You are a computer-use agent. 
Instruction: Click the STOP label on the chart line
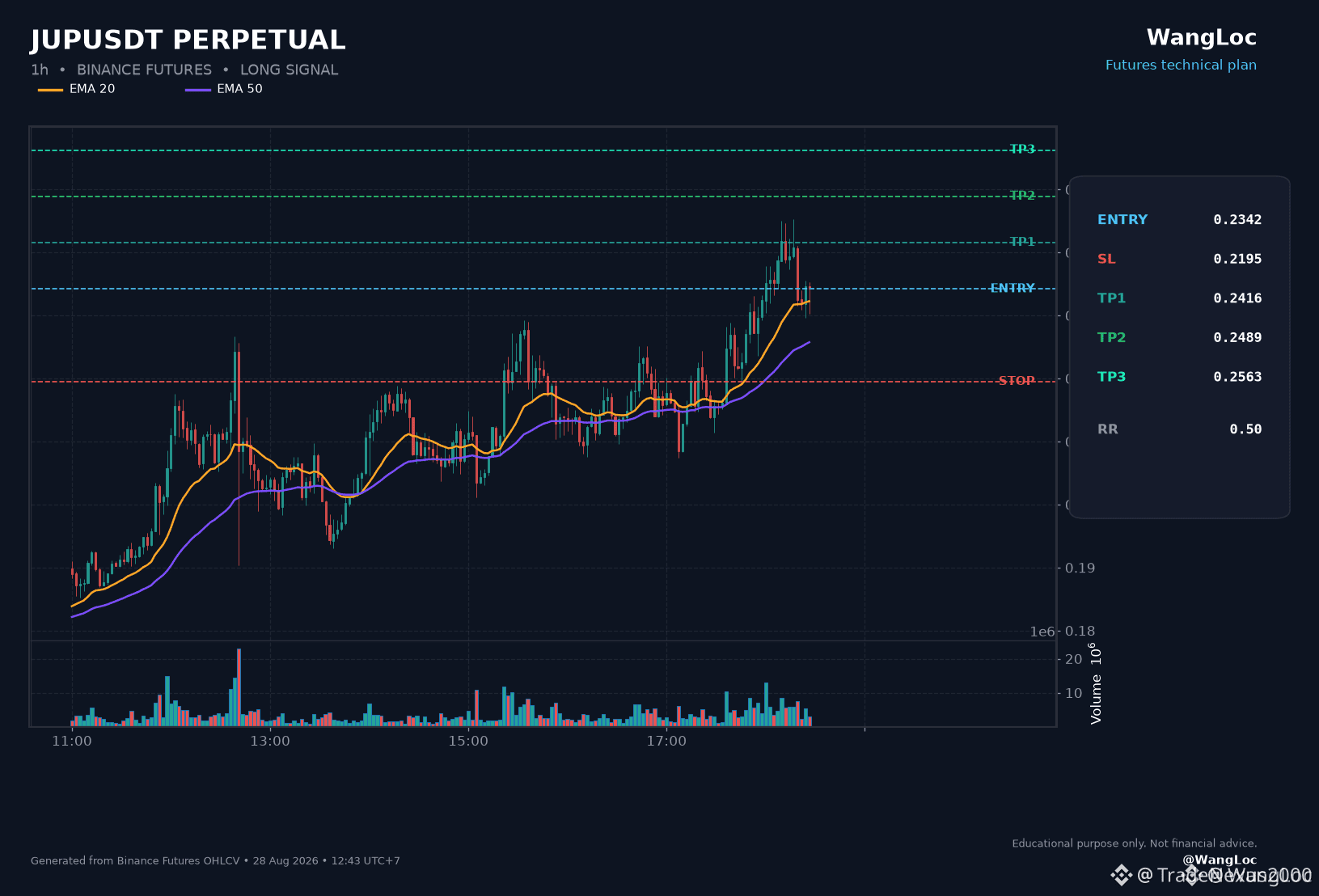point(1017,380)
